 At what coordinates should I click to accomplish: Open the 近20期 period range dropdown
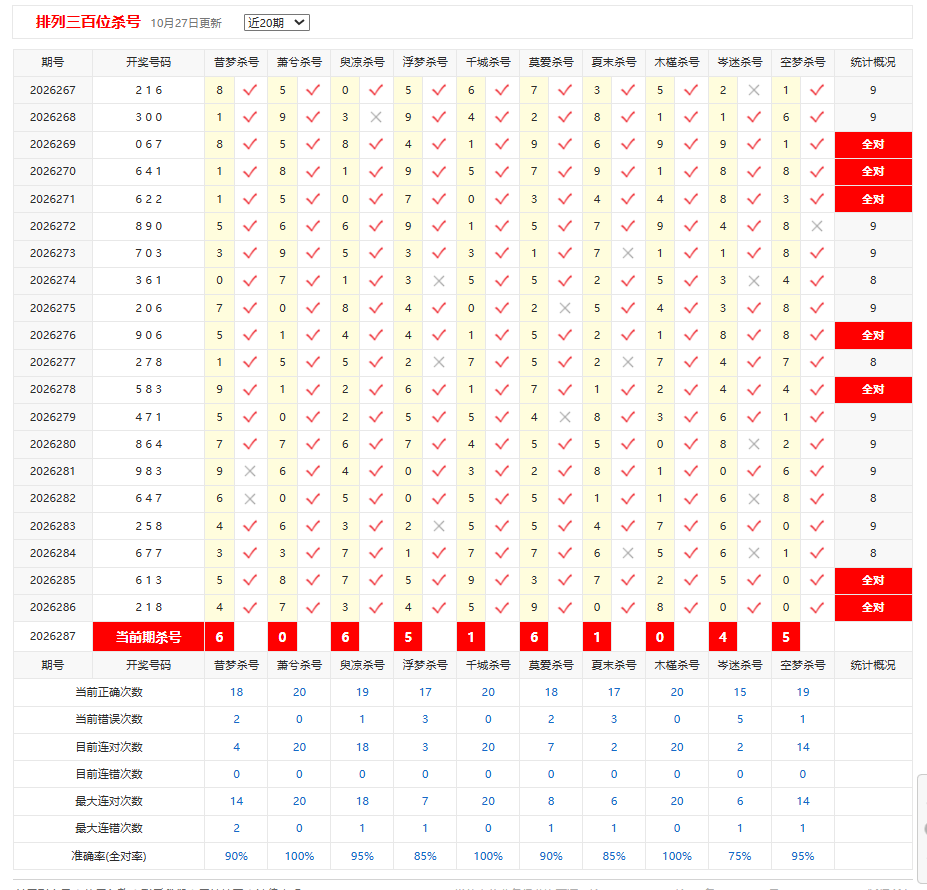pyautogui.click(x=277, y=22)
